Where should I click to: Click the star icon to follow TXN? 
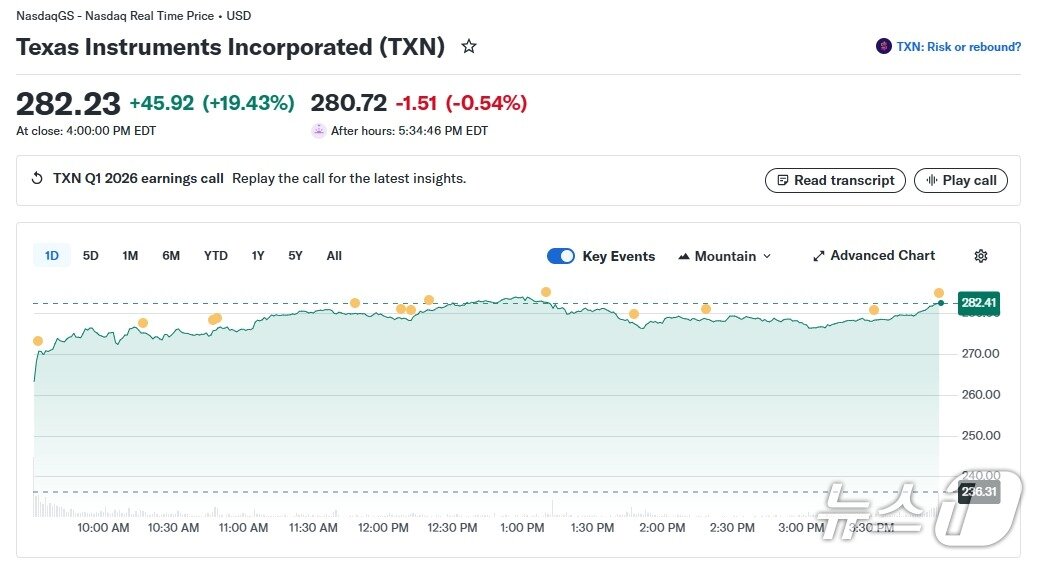[468, 47]
